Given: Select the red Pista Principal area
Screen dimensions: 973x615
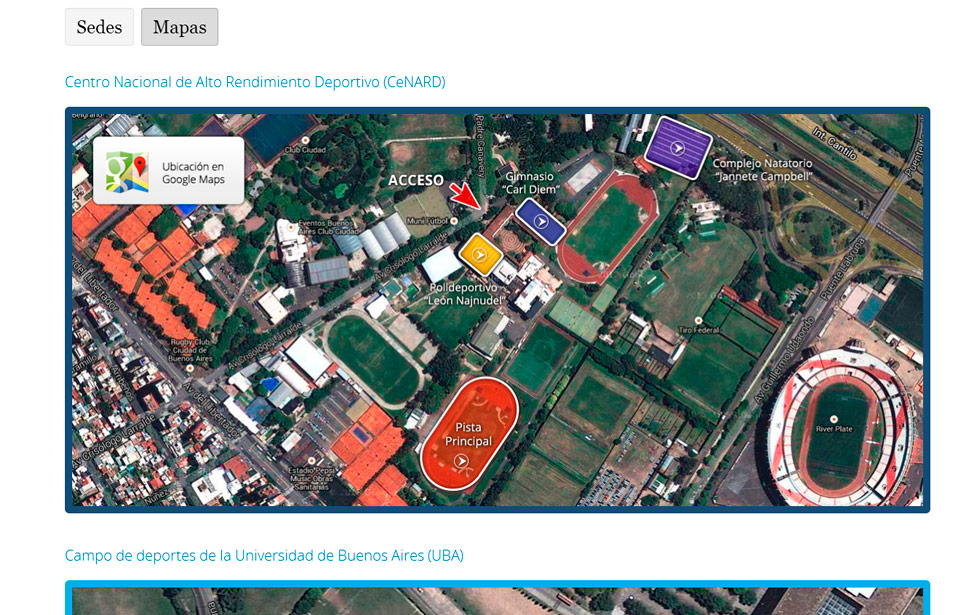Looking at the screenshot, I should click(x=469, y=434).
